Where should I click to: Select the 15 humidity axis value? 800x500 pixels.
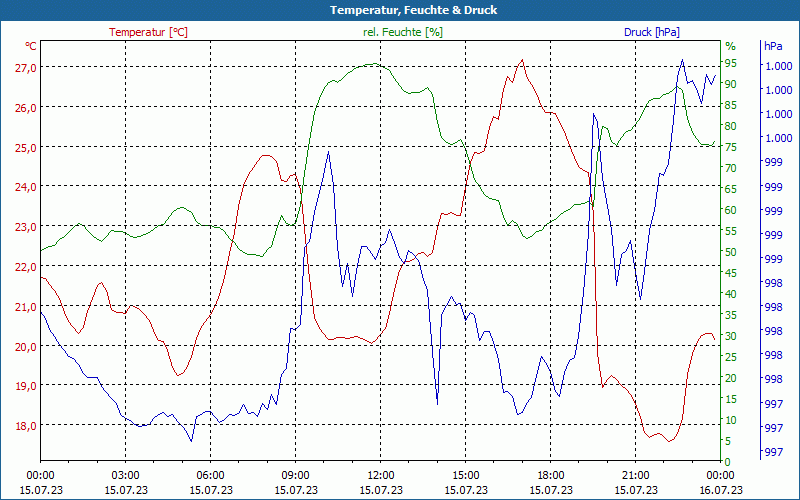tap(731, 399)
